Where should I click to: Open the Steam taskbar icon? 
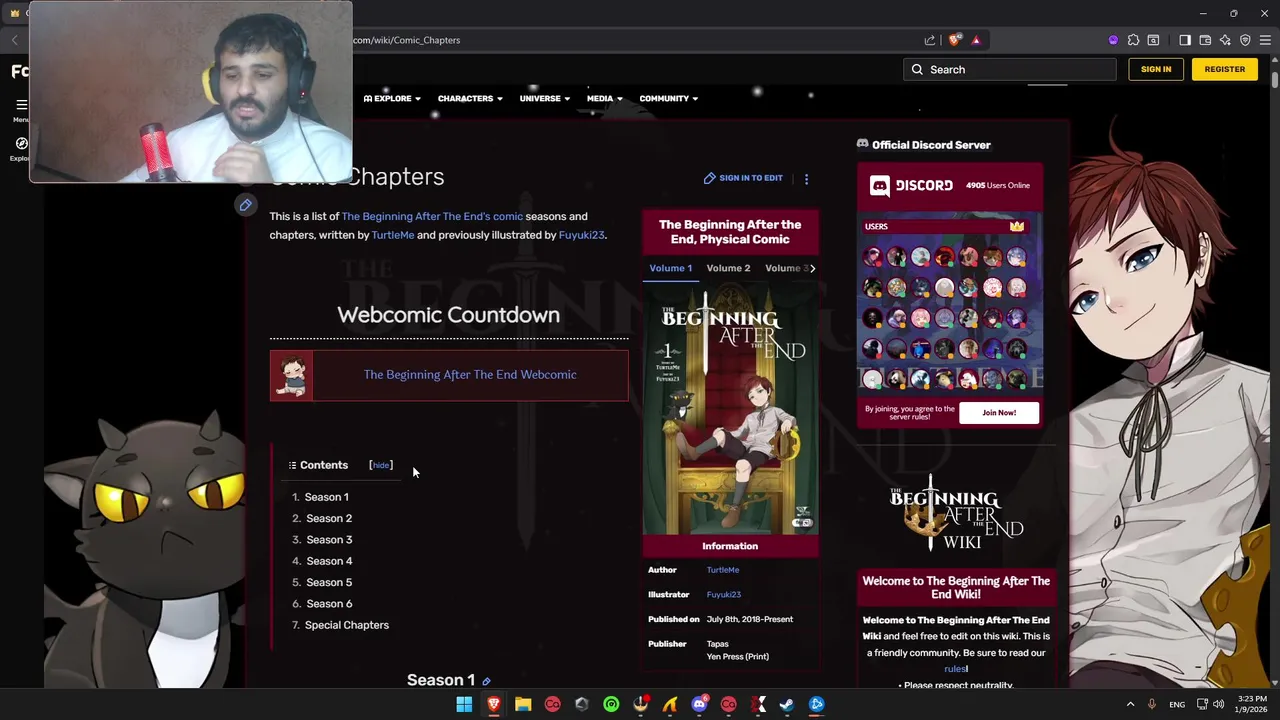tap(787, 704)
